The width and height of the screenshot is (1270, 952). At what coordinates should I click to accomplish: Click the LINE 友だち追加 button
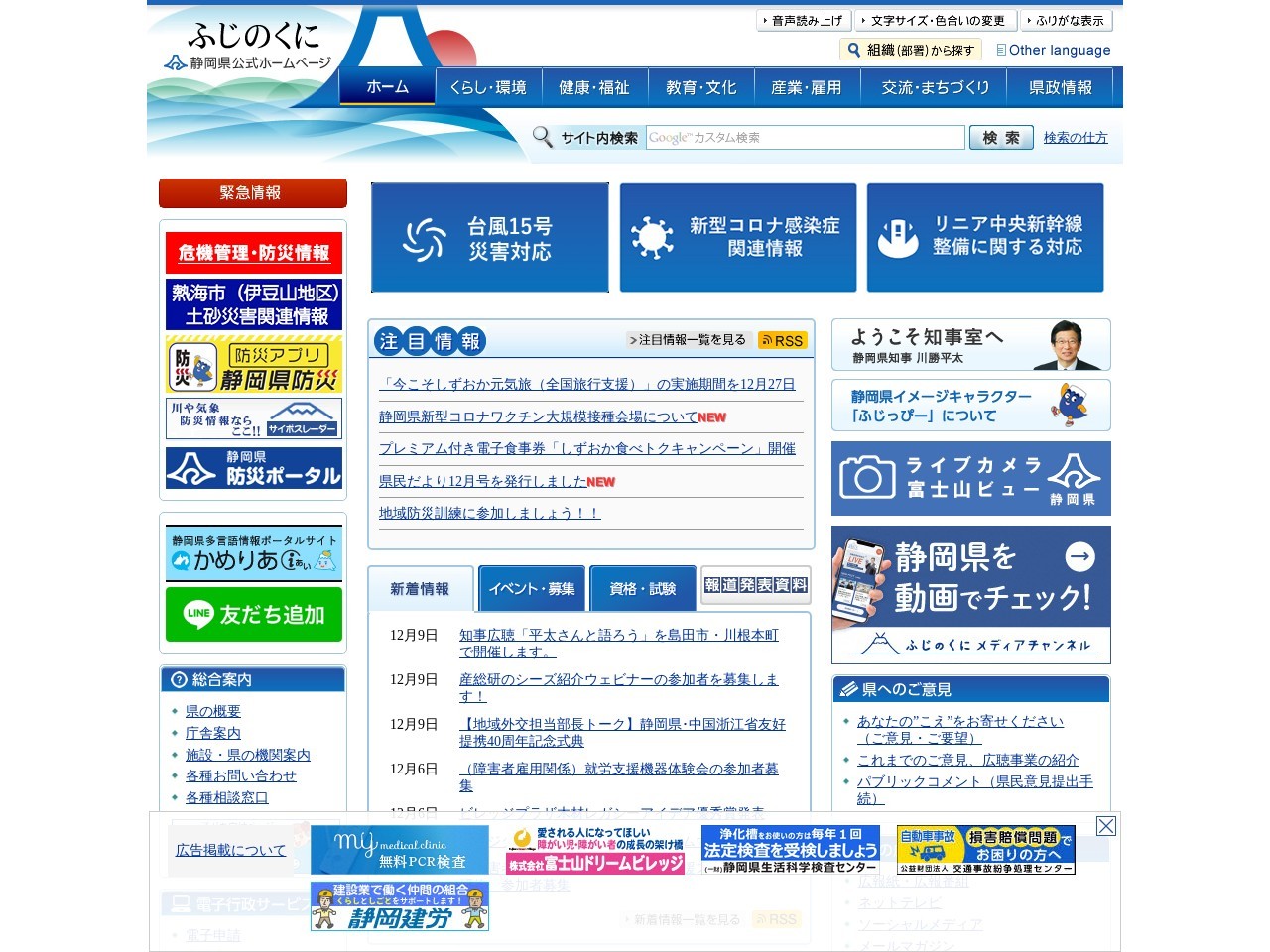pos(254,615)
